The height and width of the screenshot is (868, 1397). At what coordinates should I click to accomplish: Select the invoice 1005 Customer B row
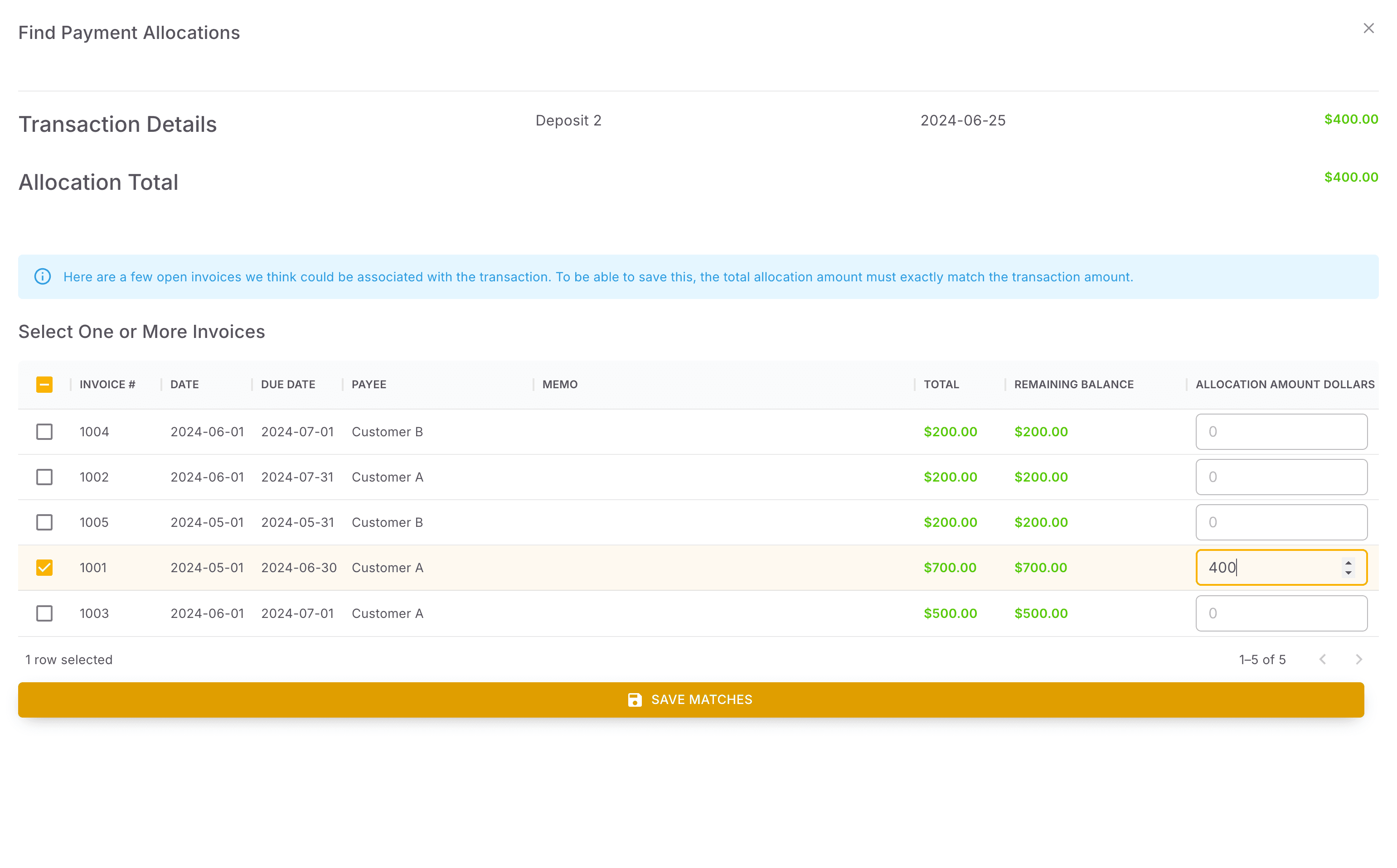tap(387, 522)
